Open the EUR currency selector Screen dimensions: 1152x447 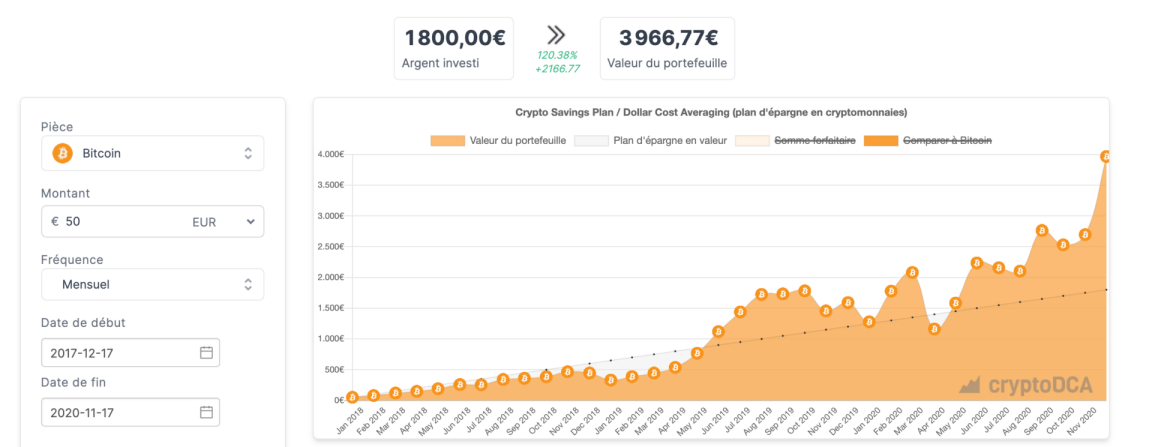pyautogui.click(x=222, y=221)
